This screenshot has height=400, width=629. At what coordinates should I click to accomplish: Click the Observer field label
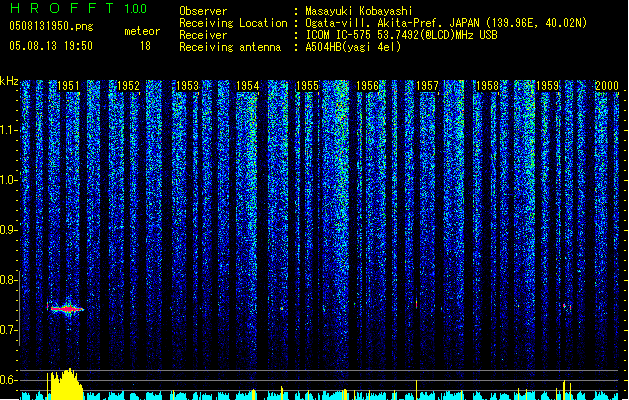203,11
